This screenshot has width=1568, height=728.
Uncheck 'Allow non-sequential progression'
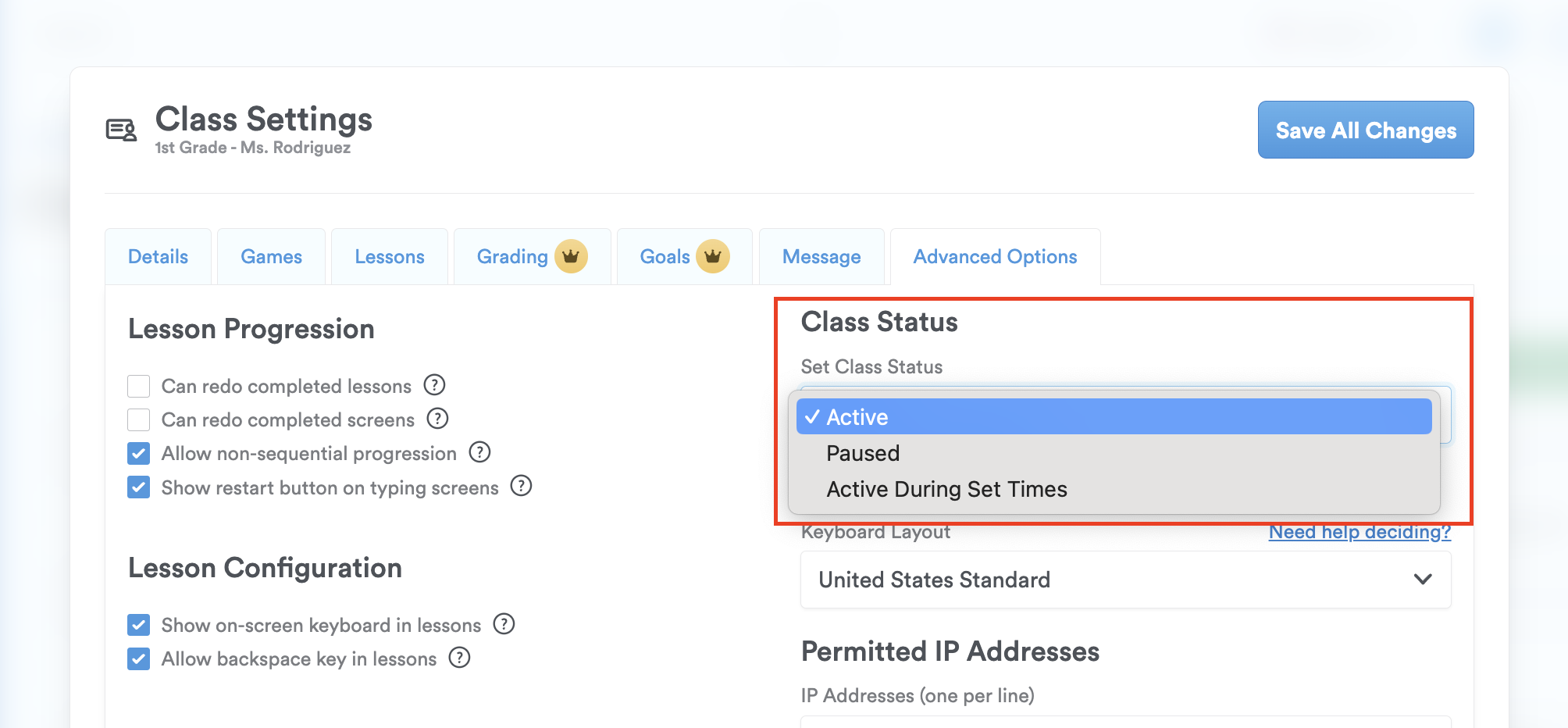[x=139, y=453]
